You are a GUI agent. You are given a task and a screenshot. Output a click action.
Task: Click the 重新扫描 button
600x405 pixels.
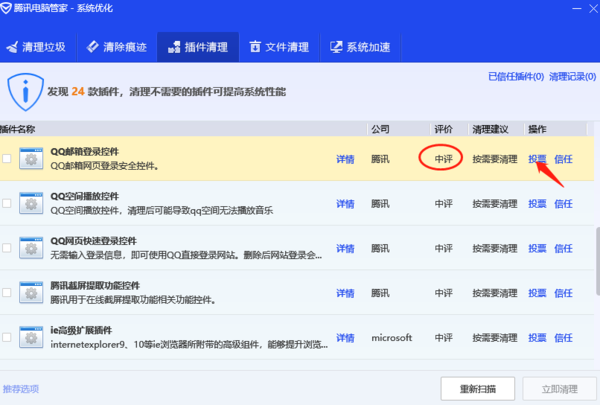pyautogui.click(x=477, y=387)
